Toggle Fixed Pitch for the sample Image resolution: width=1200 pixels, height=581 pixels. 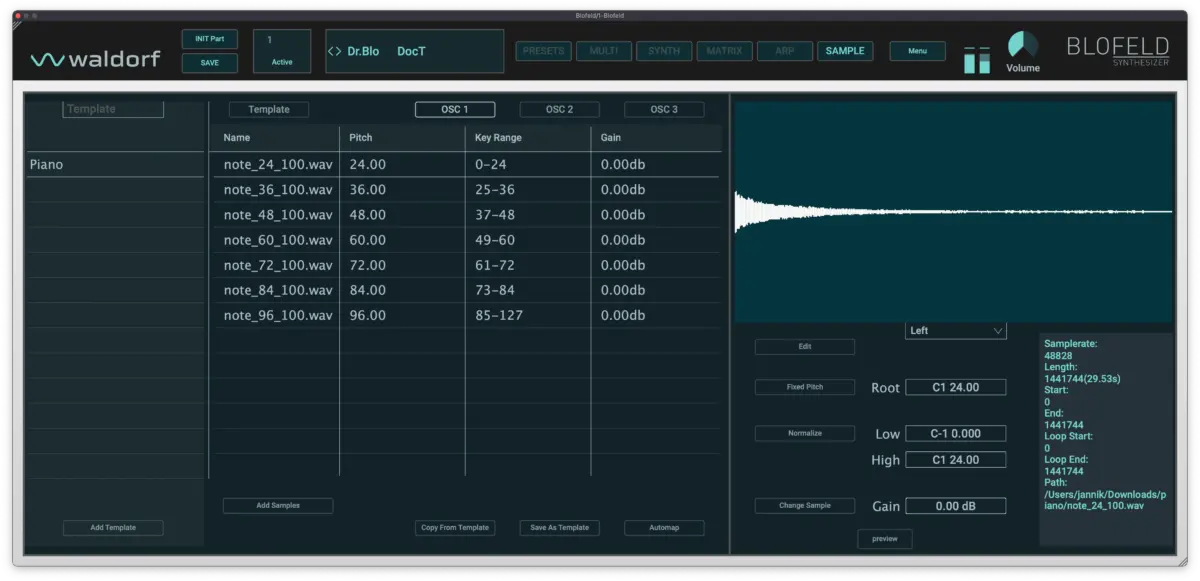click(804, 386)
